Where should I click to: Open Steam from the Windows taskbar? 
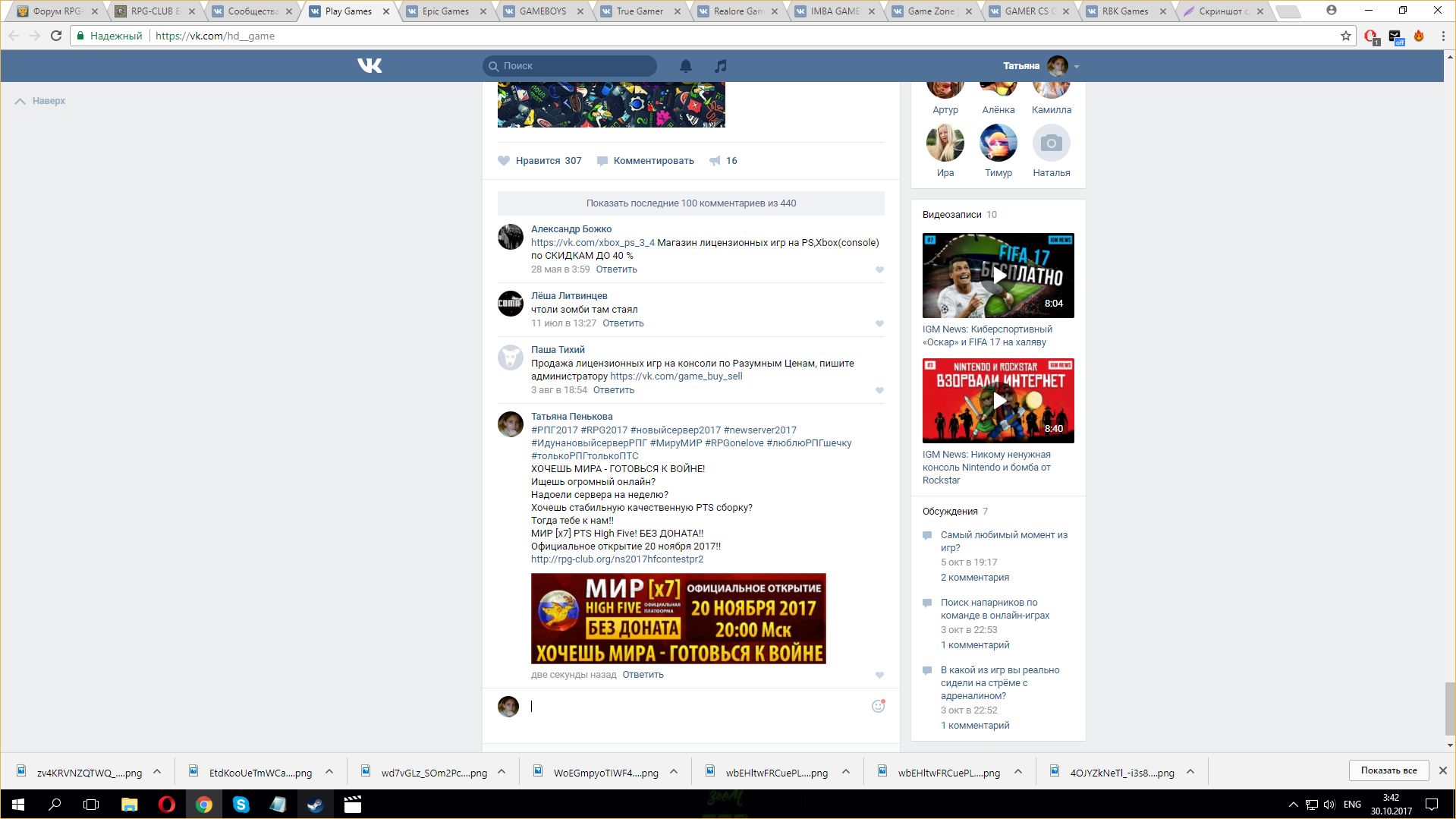(315, 805)
